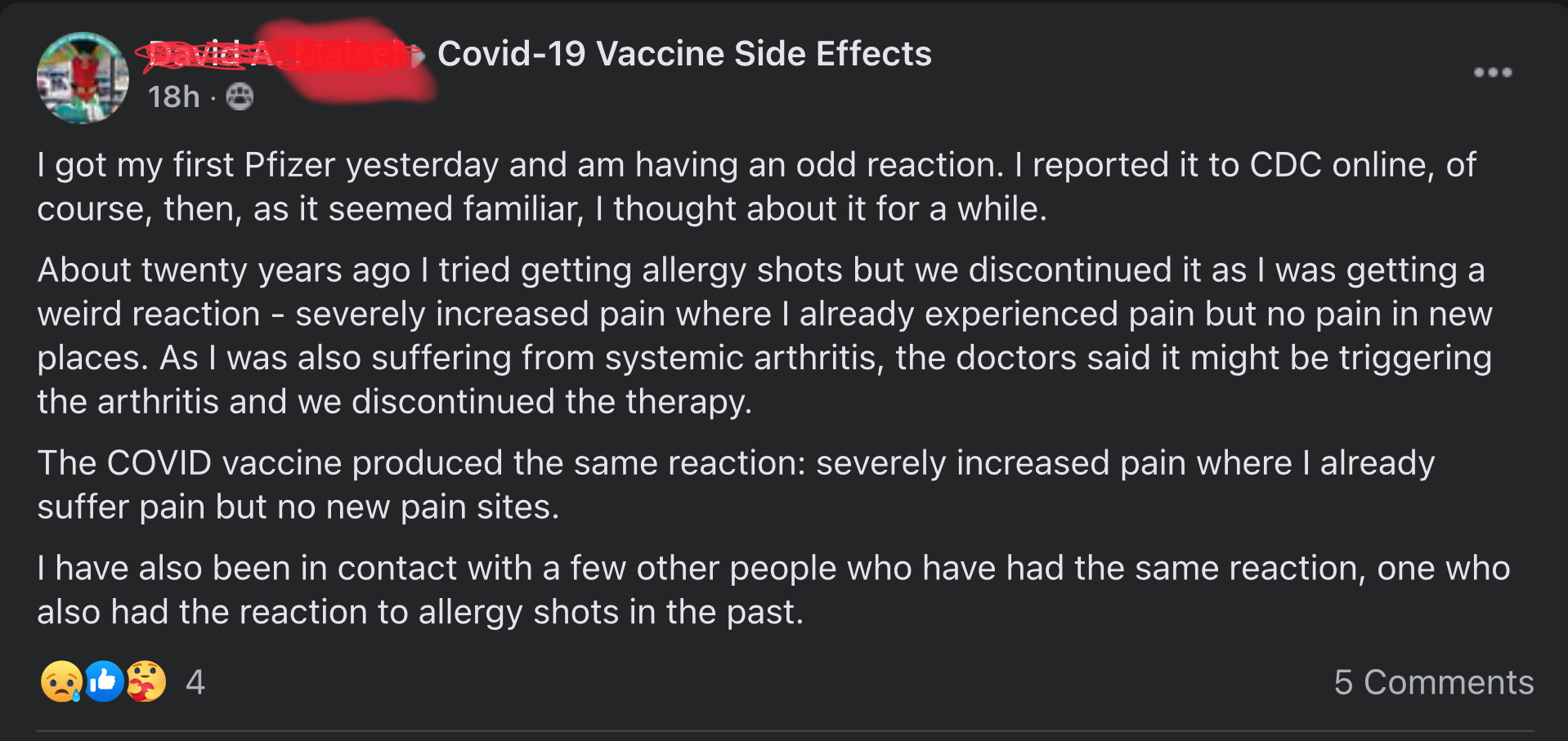The image size is (1568, 741).
Task: Click the paragraph starting 'The COVID vaccine produced'
Action: tap(736, 484)
